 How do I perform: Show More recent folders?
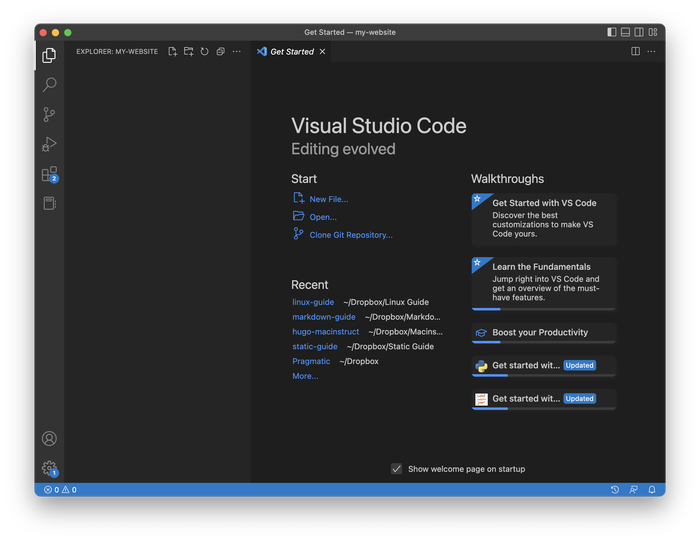pyautogui.click(x=305, y=376)
